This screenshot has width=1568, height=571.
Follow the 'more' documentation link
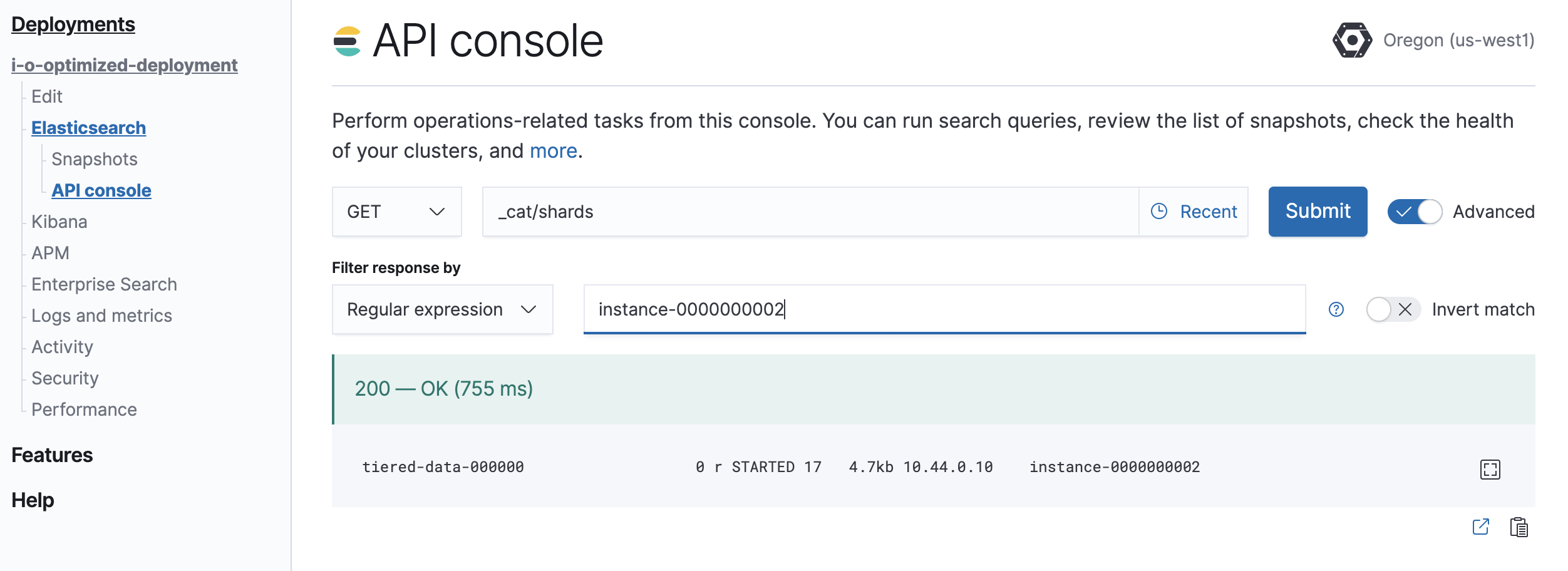(553, 151)
